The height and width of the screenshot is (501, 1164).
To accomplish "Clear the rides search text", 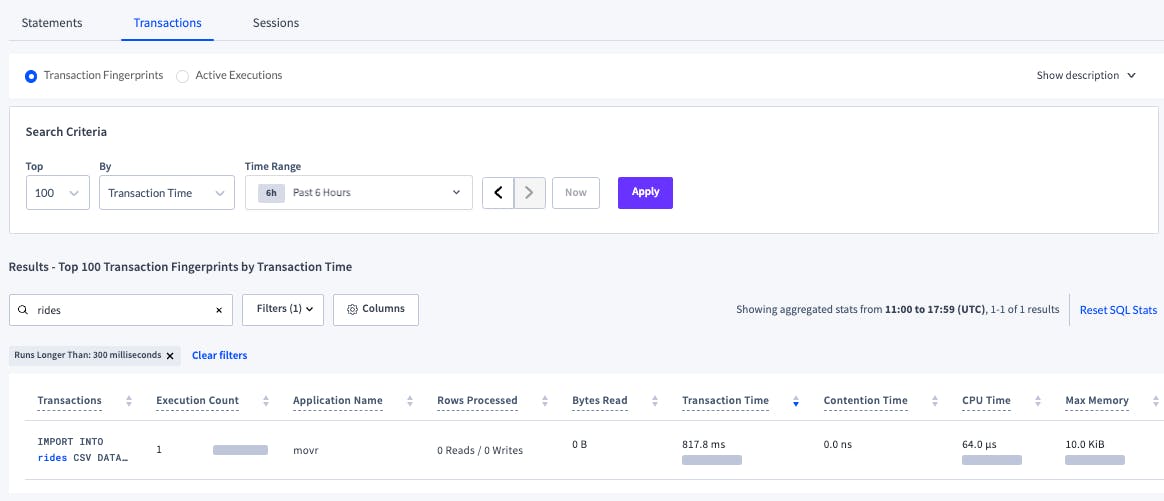I will click(219, 310).
